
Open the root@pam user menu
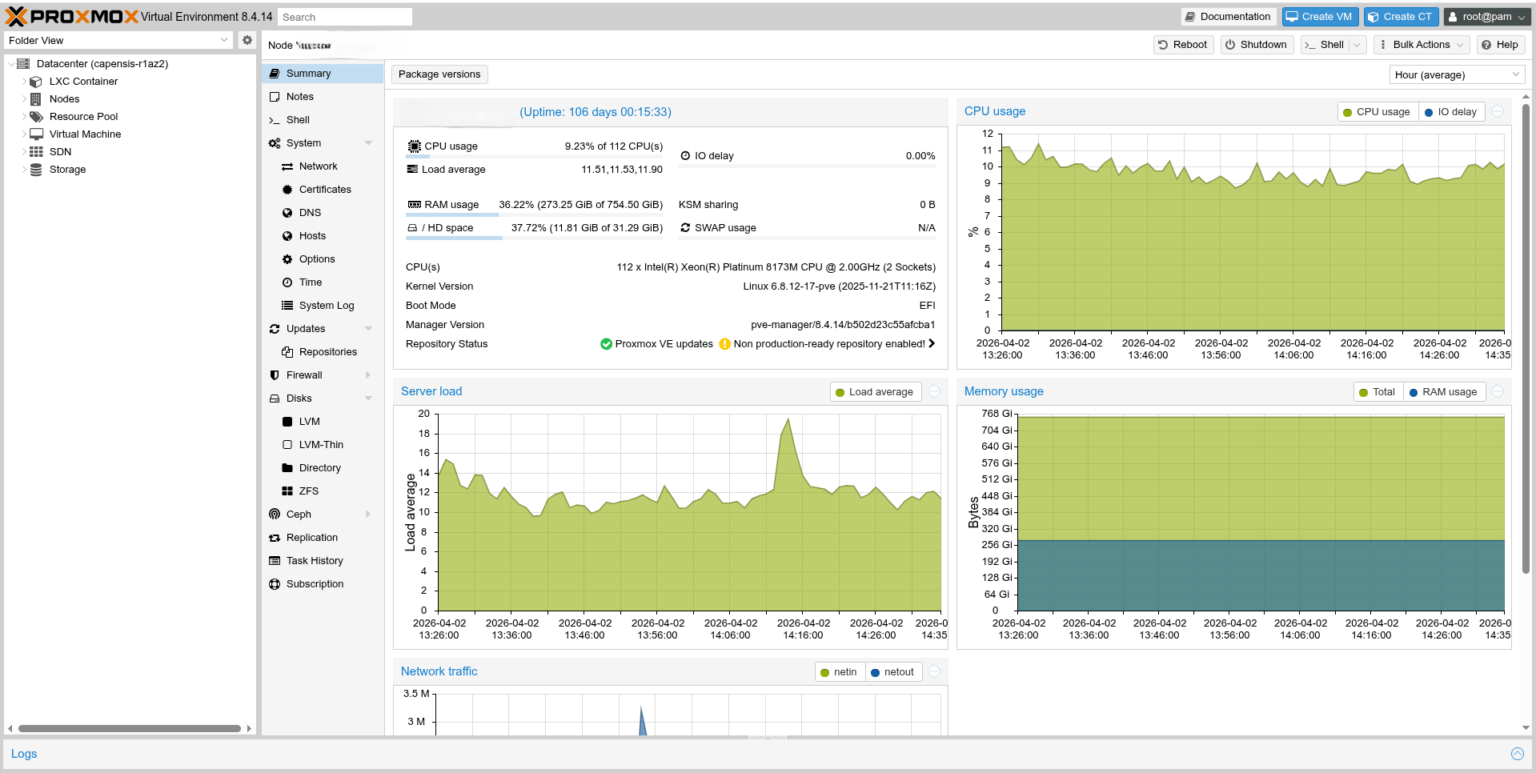[1485, 17]
